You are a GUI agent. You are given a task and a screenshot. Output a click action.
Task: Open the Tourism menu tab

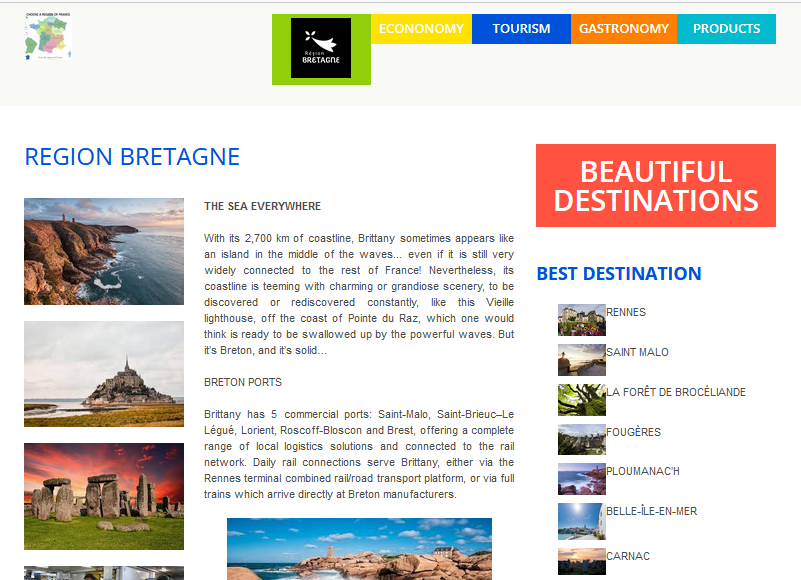coord(521,29)
